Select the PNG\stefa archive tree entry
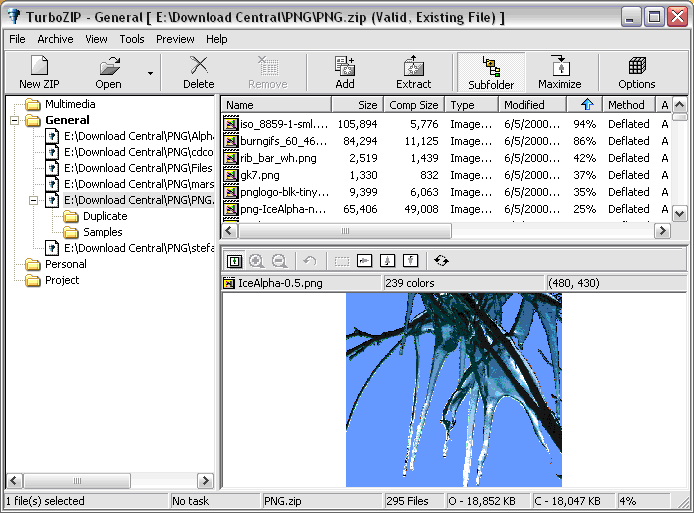Viewport: 694px width, 513px height. (x=139, y=248)
